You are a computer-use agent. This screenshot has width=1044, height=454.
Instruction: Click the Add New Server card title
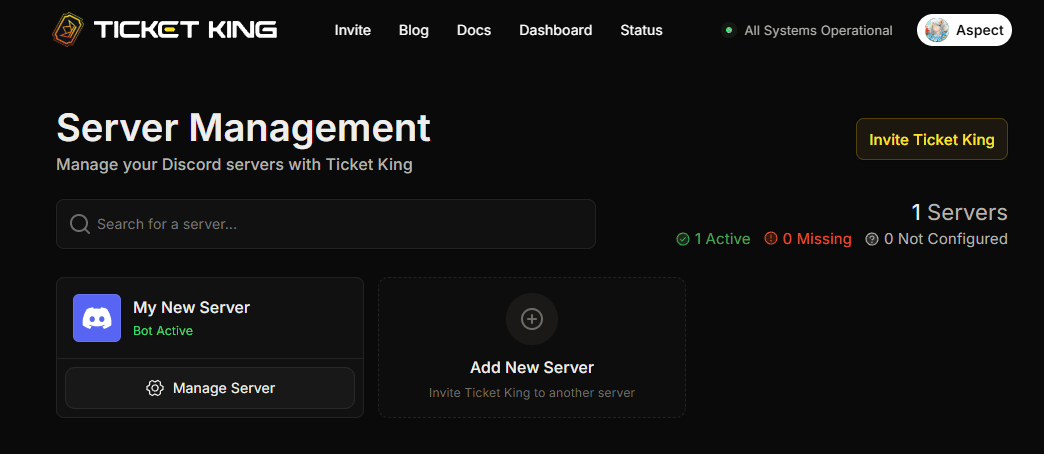click(532, 367)
